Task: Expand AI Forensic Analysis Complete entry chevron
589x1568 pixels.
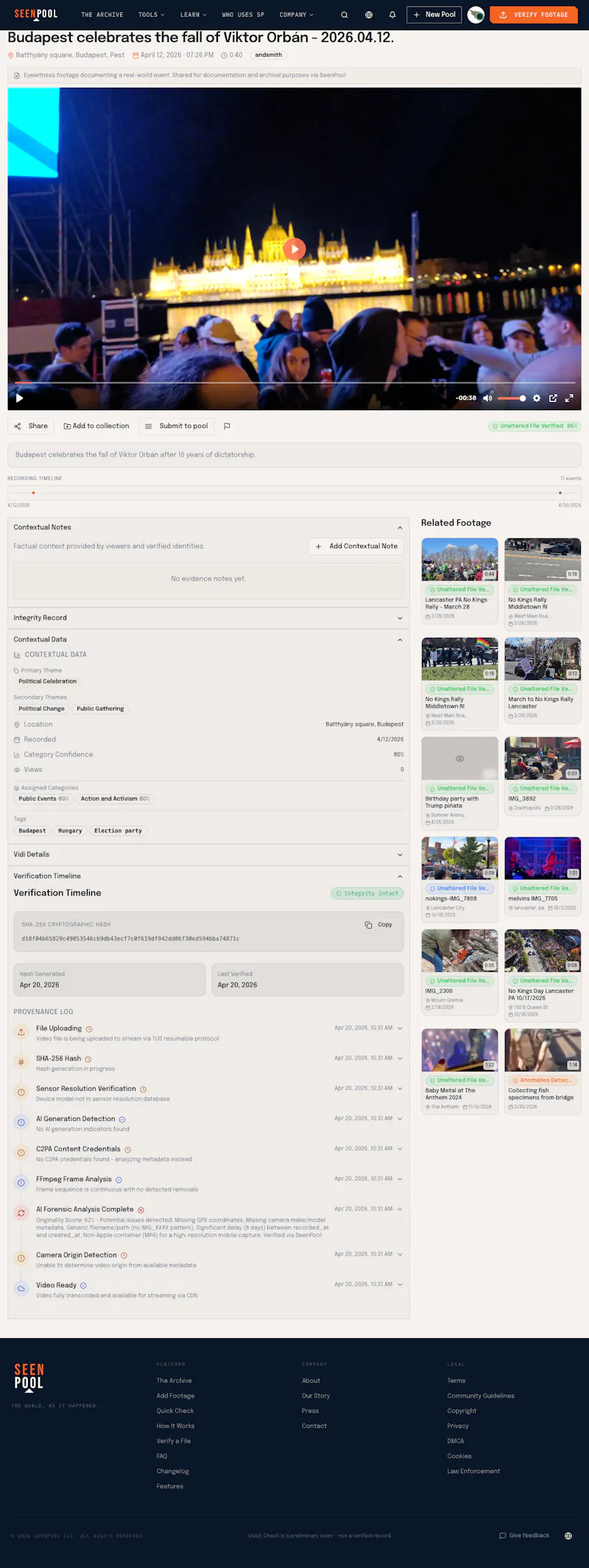Action: 400,1209
